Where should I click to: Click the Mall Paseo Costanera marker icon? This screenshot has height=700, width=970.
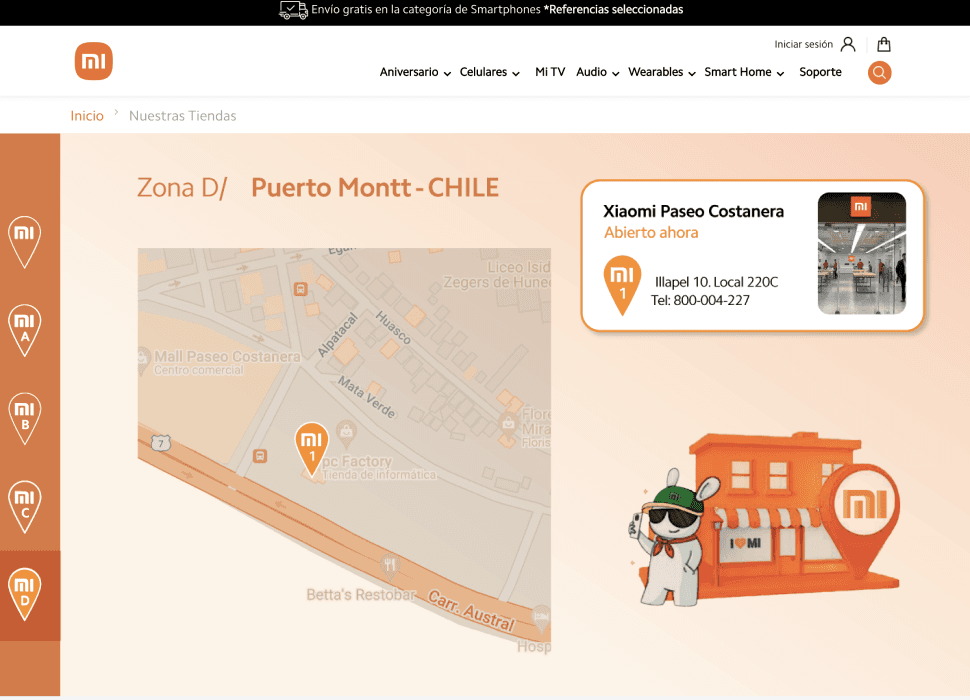(x=144, y=361)
